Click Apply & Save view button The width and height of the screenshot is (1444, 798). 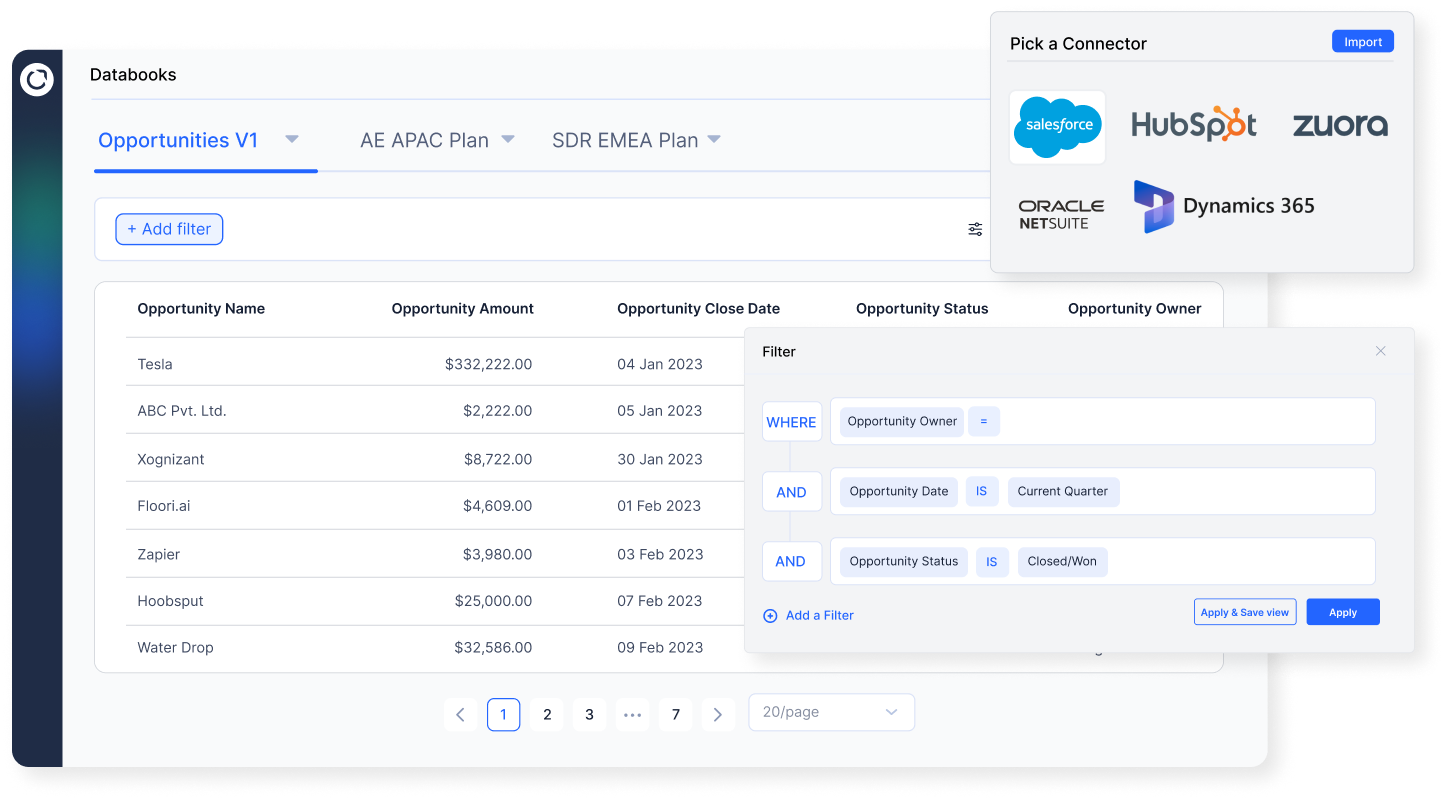1244,612
